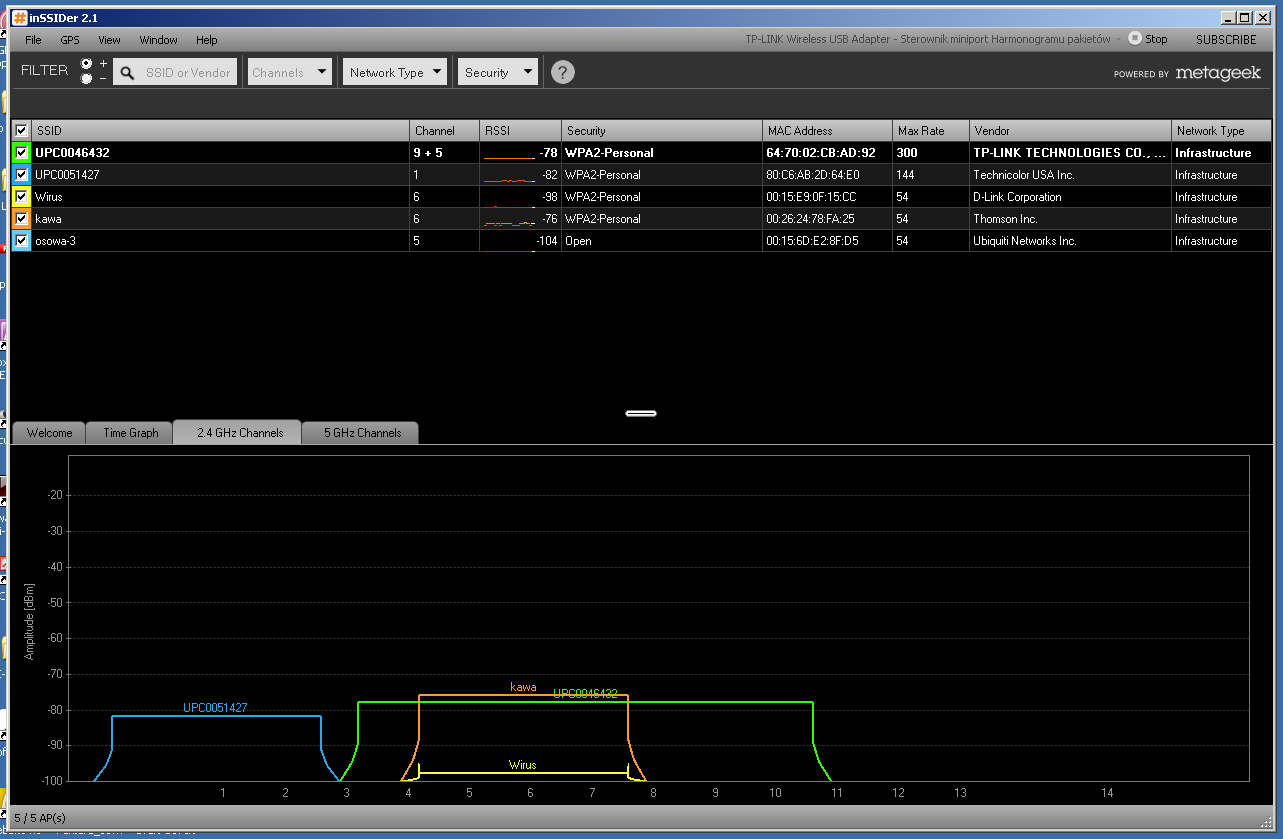Click MAC address 00:26:24:78:FA:25
Image resolution: width=1283 pixels, height=839 pixels.
(811, 219)
